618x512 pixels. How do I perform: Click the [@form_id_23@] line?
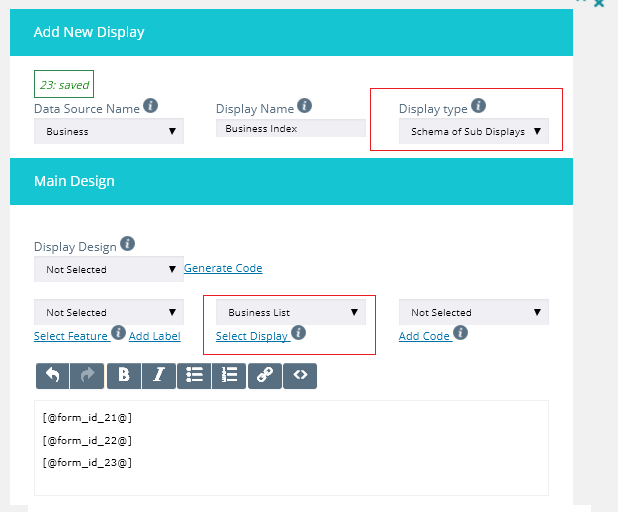pyautogui.click(x=87, y=462)
